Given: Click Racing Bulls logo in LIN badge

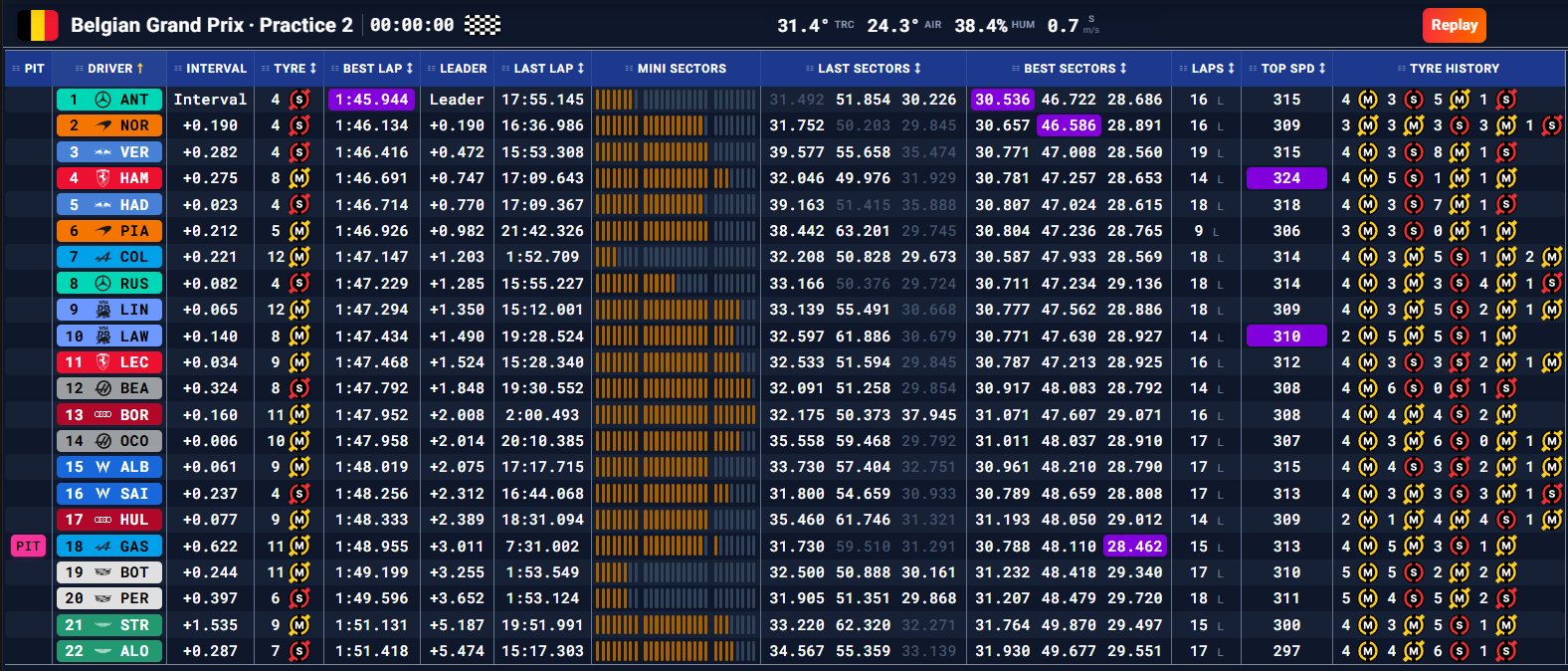Looking at the screenshot, I should click(x=102, y=310).
